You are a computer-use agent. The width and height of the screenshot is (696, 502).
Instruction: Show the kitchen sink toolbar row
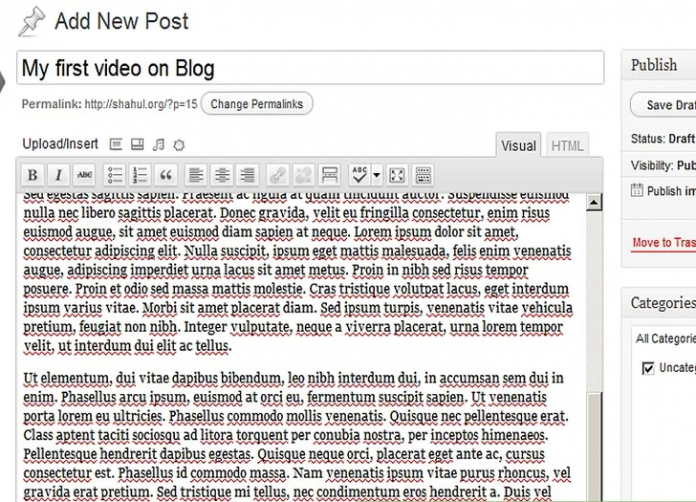point(423,175)
